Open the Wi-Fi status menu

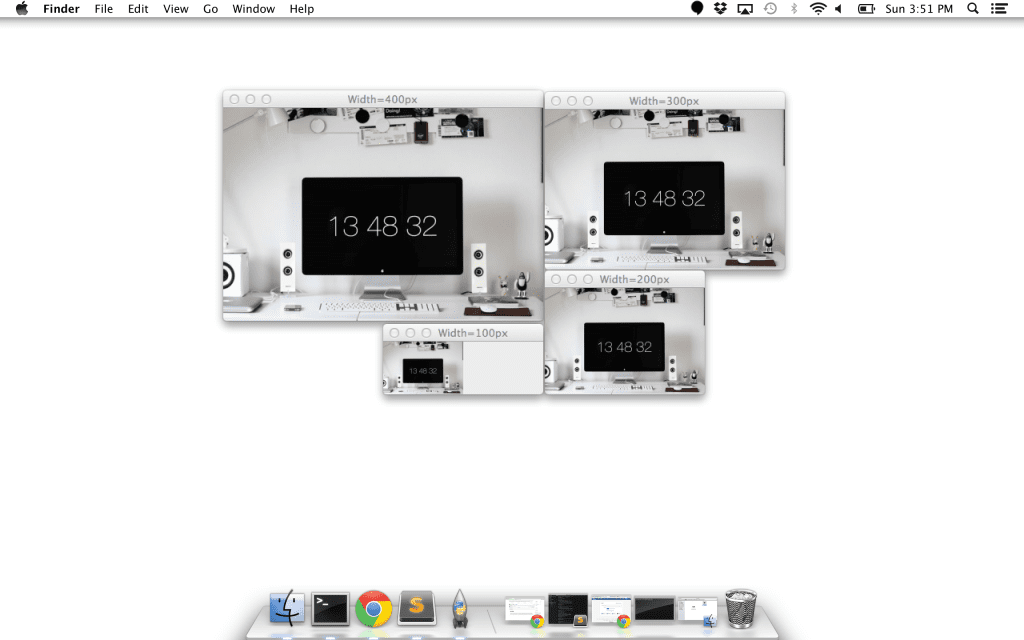[817, 9]
